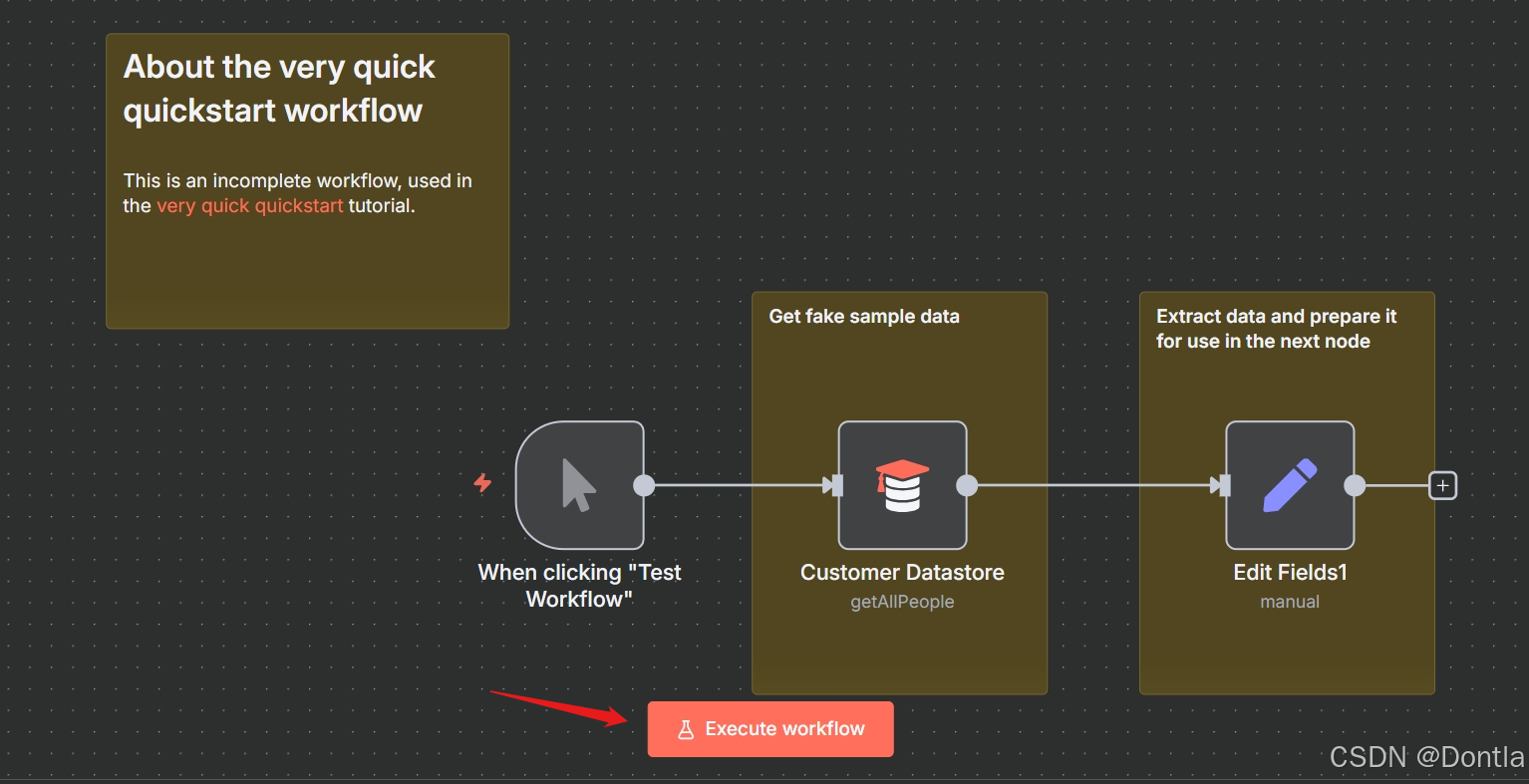The width and height of the screenshot is (1529, 784).
Task: Click the flask icon inside Execute workflow button
Action: click(x=686, y=728)
